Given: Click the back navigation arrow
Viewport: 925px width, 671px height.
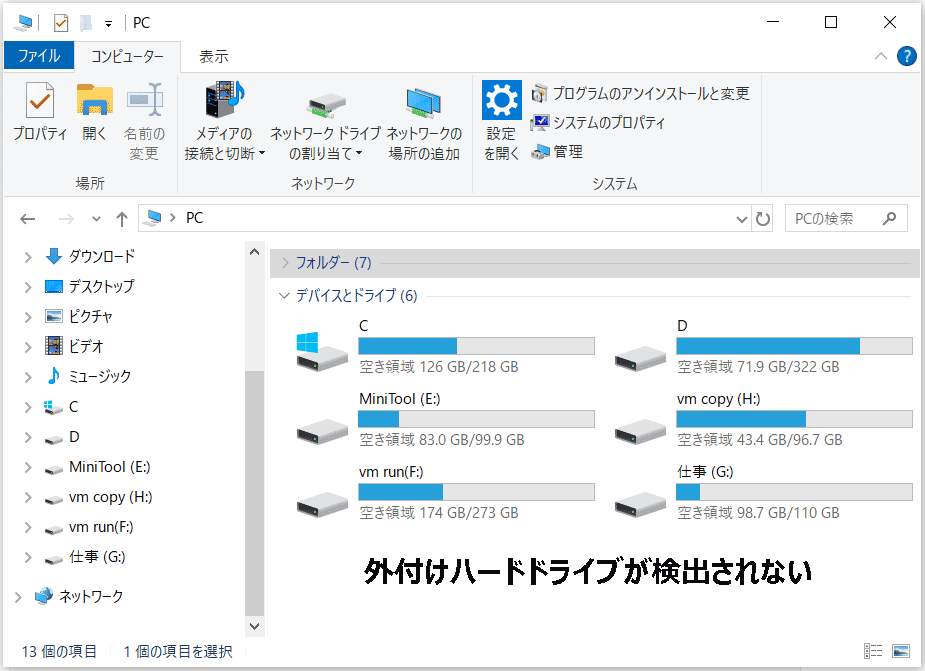Looking at the screenshot, I should click(27, 218).
